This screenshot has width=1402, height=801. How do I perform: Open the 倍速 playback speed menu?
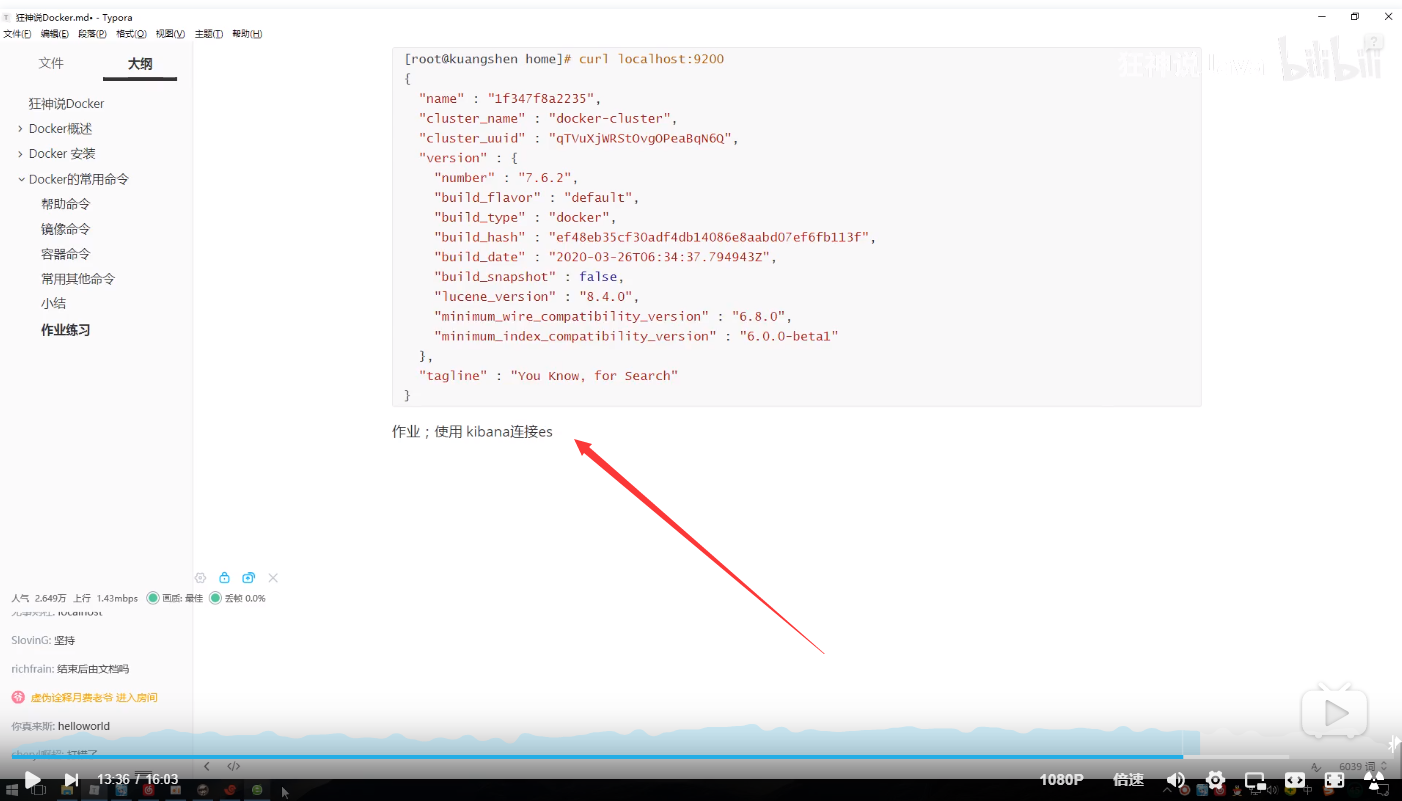pyautogui.click(x=1128, y=779)
